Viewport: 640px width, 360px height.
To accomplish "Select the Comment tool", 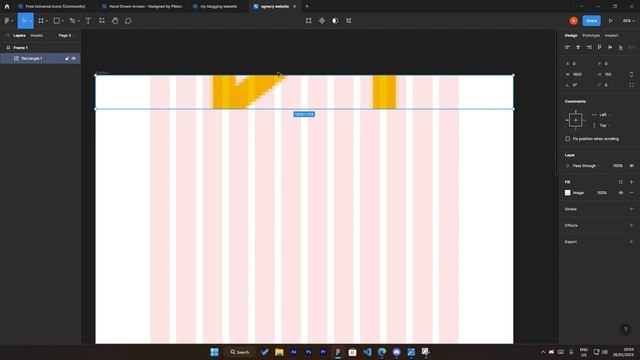I will pyautogui.click(x=128, y=21).
